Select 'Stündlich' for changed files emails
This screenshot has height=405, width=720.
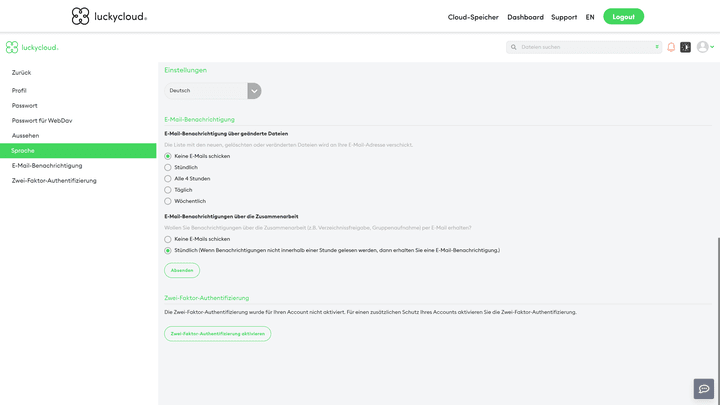[168, 167]
